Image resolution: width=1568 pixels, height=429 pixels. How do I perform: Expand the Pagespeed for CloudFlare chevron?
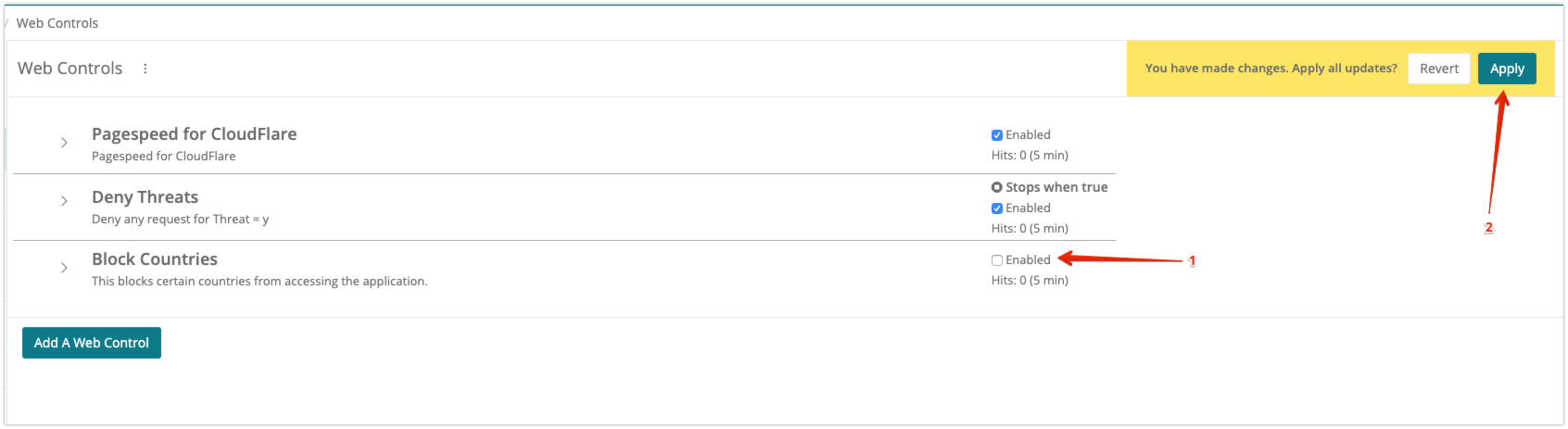(x=64, y=143)
